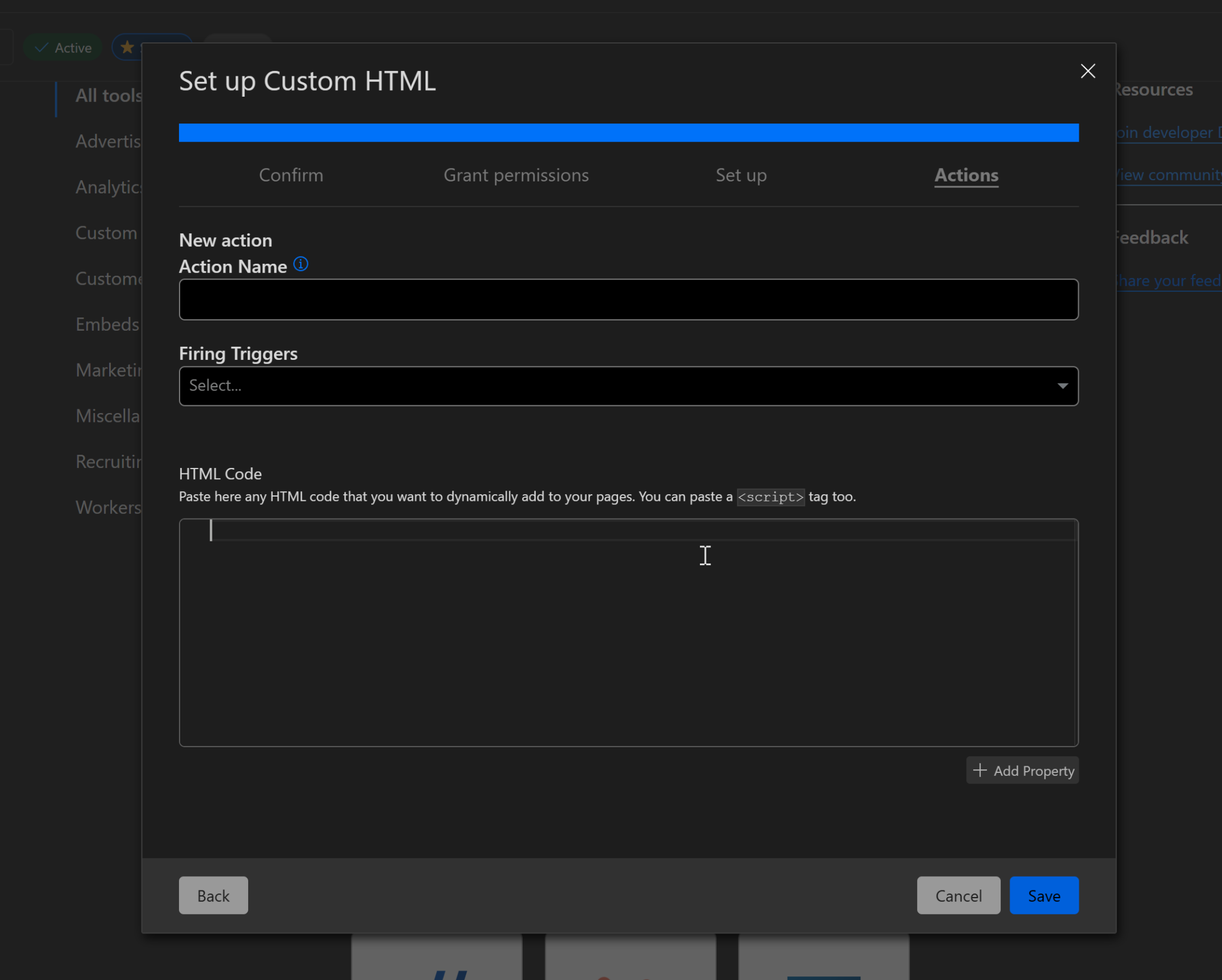Click the Action Name info icon
Image resolution: width=1222 pixels, height=980 pixels.
coord(301,264)
